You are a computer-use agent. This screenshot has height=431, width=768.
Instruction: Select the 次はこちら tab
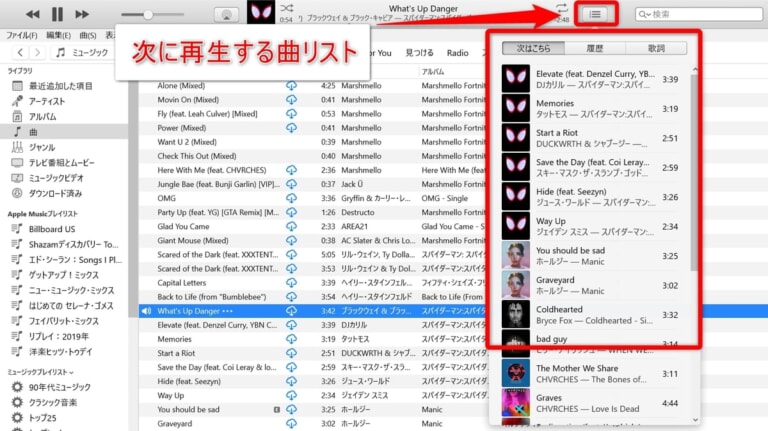point(533,48)
